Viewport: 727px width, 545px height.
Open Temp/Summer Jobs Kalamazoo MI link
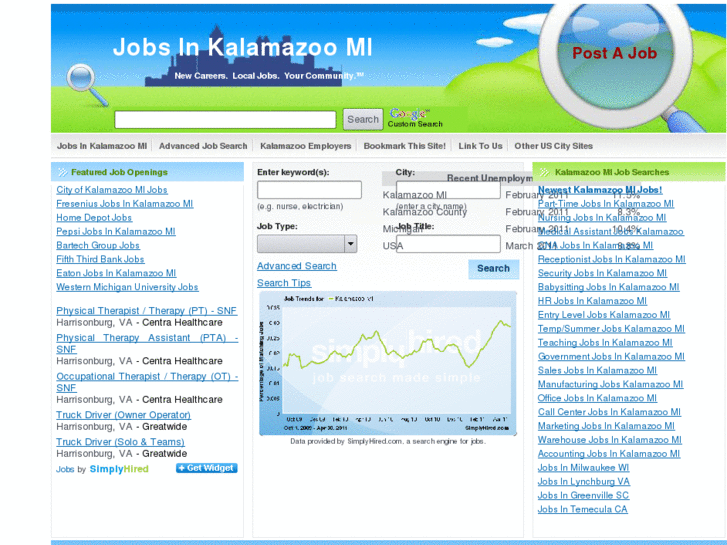[x=611, y=329]
